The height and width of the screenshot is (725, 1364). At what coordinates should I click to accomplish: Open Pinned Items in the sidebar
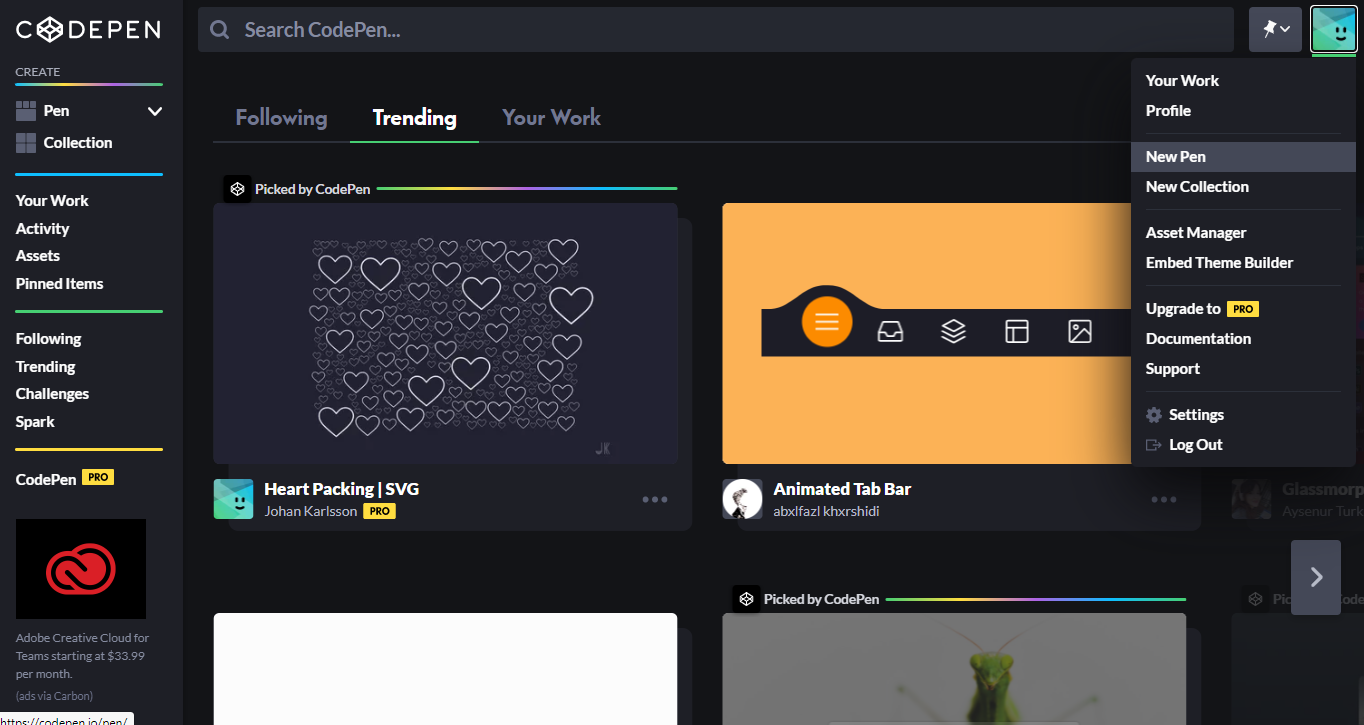(x=59, y=284)
